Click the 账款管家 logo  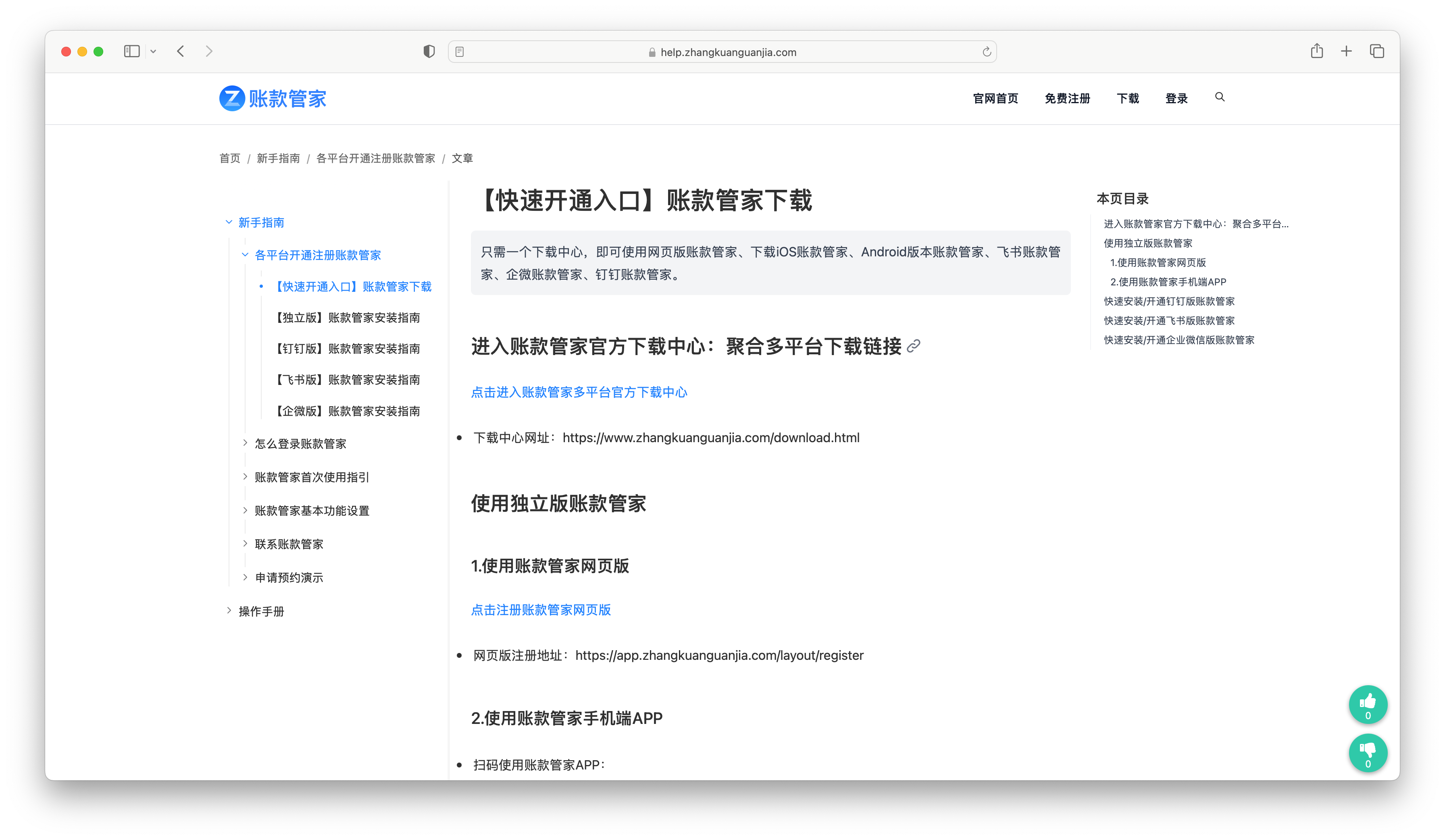point(273,99)
